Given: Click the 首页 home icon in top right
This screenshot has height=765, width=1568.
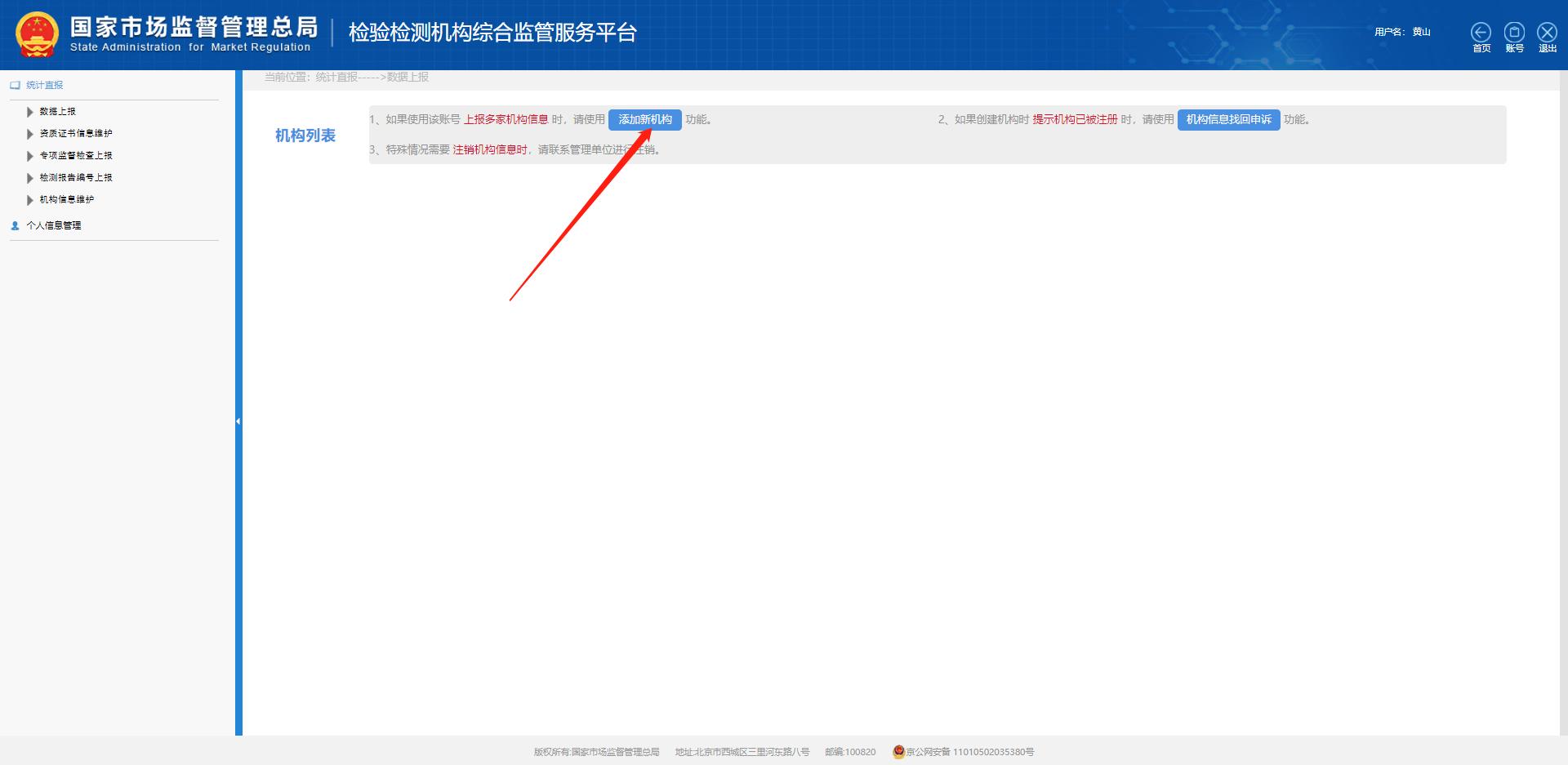Looking at the screenshot, I should 1481,32.
